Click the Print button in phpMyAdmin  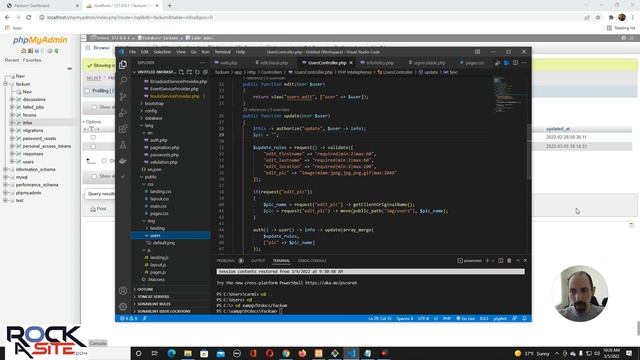point(98,209)
